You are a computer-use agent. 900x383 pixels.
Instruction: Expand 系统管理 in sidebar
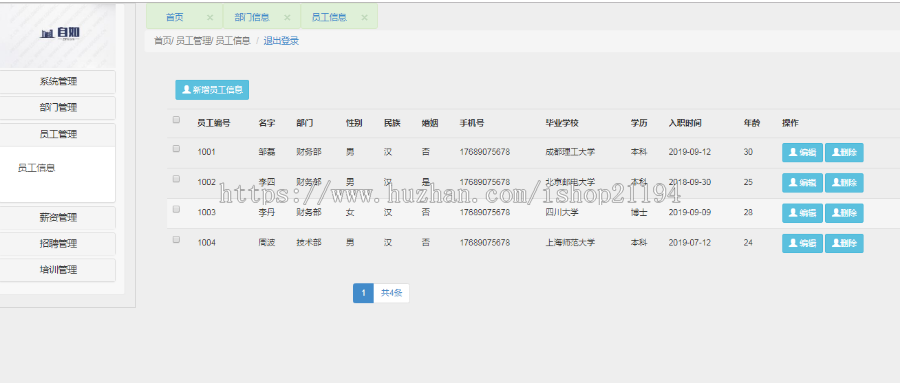pyautogui.click(x=58, y=82)
